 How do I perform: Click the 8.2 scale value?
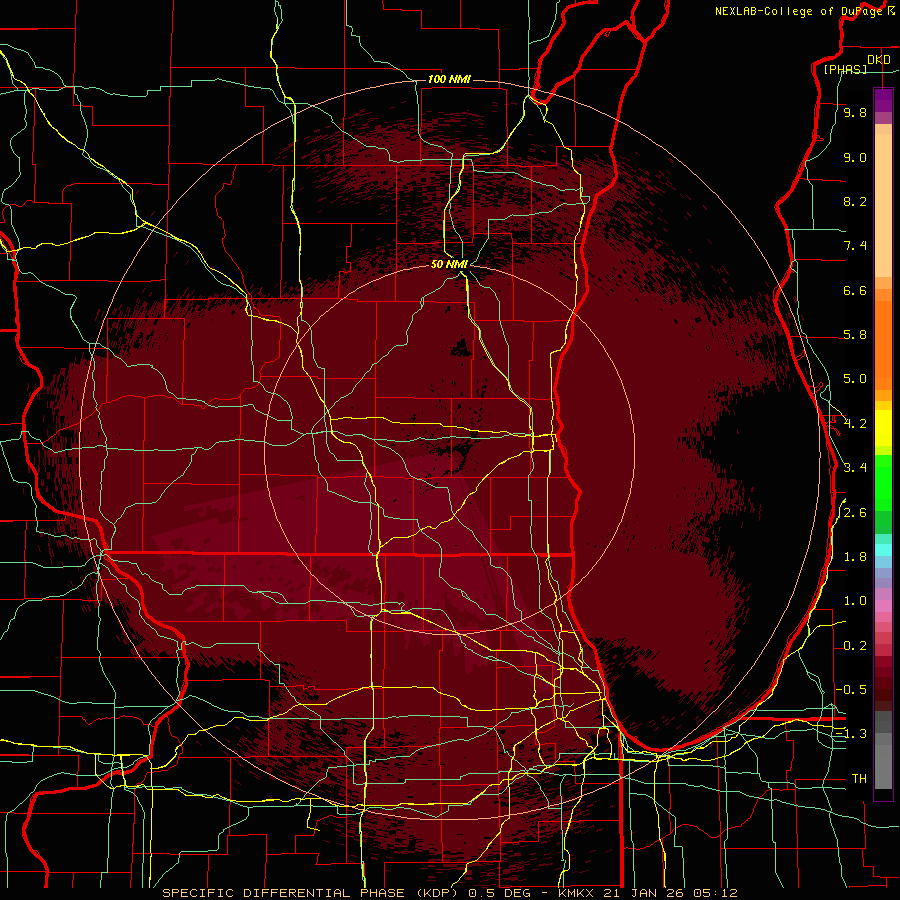coord(855,201)
